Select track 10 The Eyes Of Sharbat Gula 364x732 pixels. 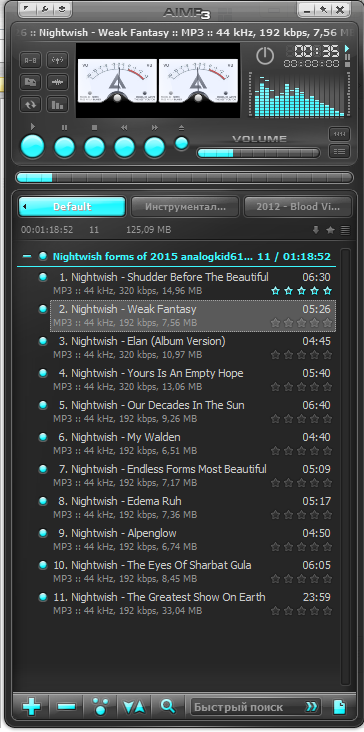(x=193, y=572)
